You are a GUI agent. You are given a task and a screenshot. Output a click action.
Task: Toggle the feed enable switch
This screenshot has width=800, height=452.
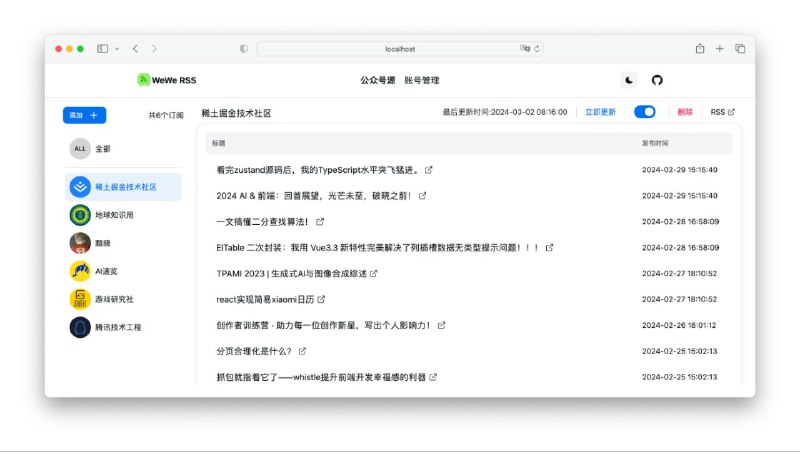(645, 112)
